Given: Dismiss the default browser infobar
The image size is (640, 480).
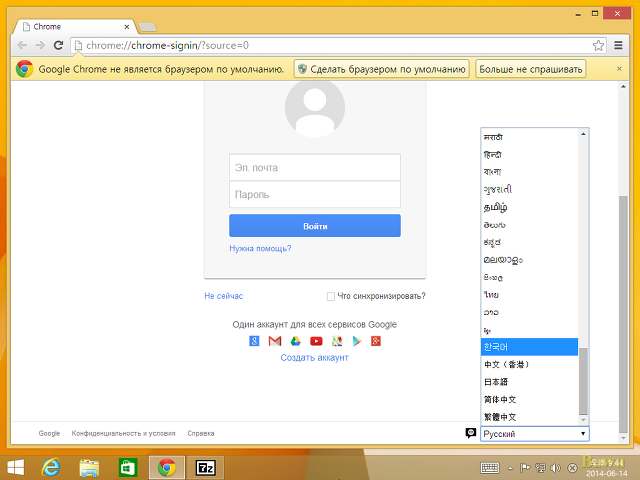Looking at the screenshot, I should coord(619,69).
